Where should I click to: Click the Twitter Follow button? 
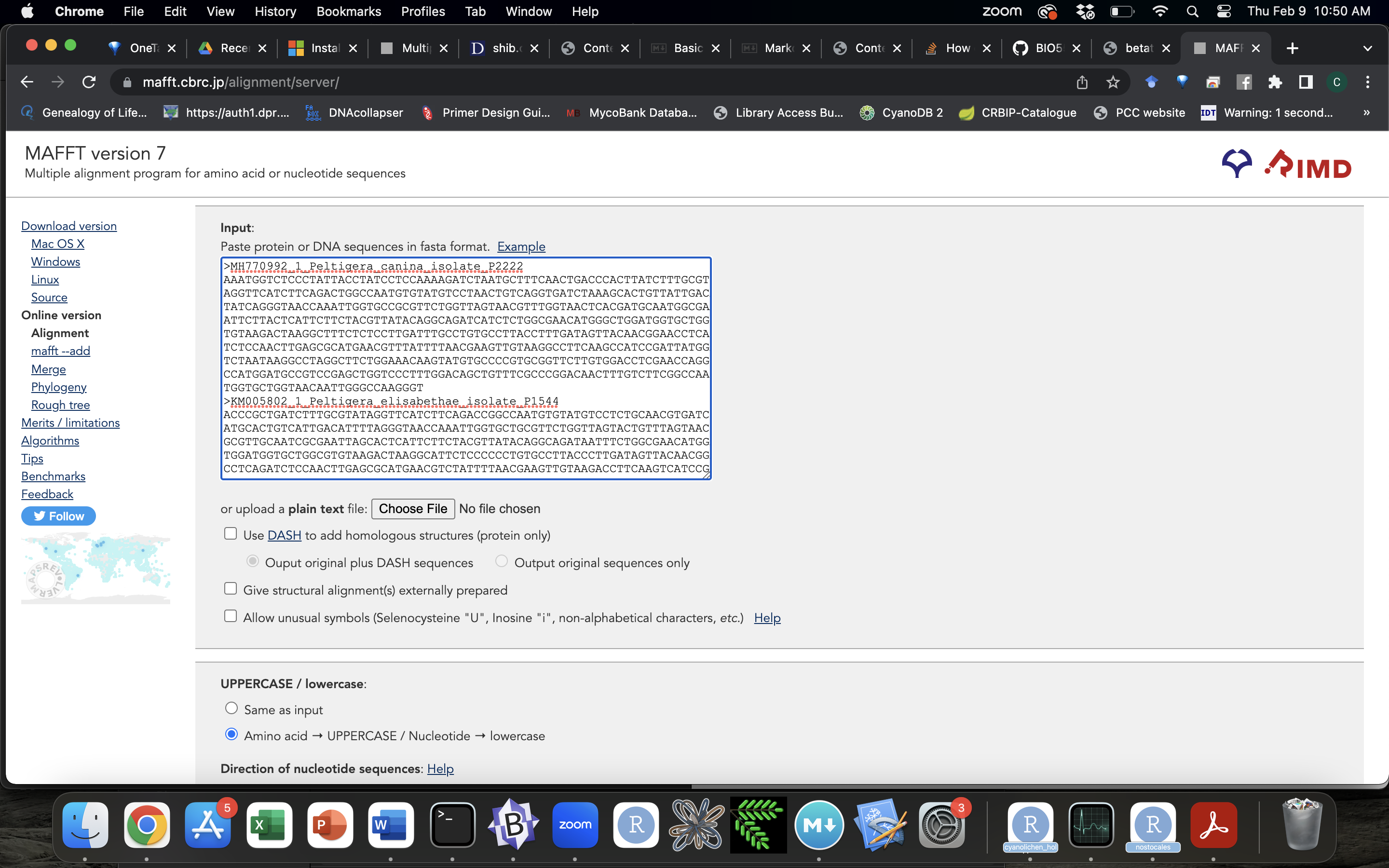click(58, 516)
